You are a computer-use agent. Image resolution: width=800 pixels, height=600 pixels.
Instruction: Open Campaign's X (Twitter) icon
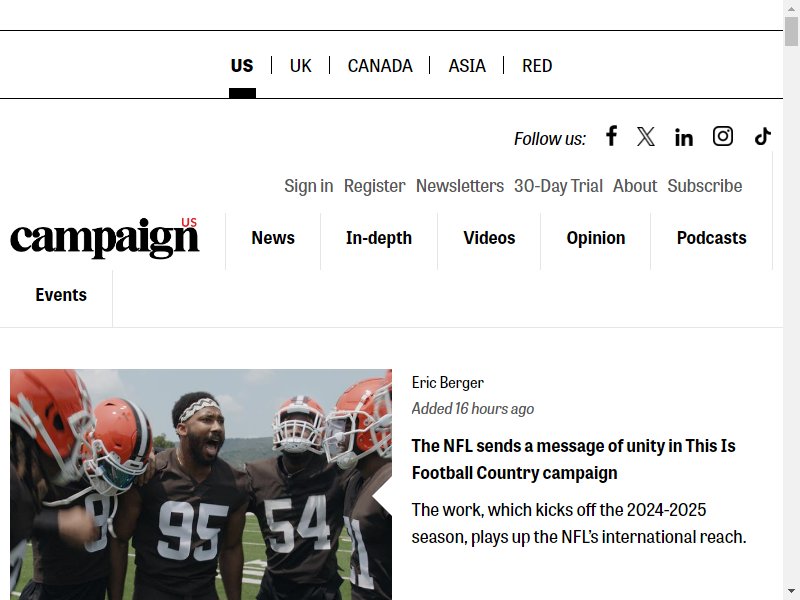click(x=646, y=137)
